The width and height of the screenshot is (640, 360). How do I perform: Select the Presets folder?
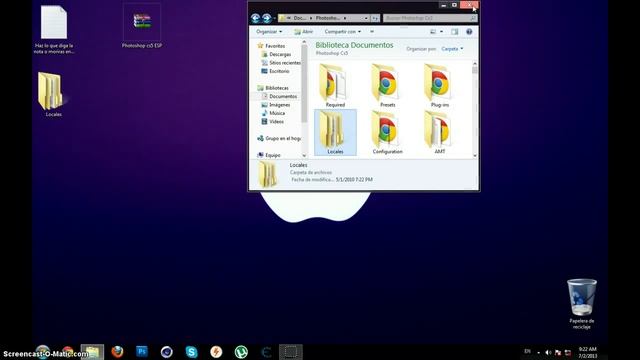coord(387,85)
